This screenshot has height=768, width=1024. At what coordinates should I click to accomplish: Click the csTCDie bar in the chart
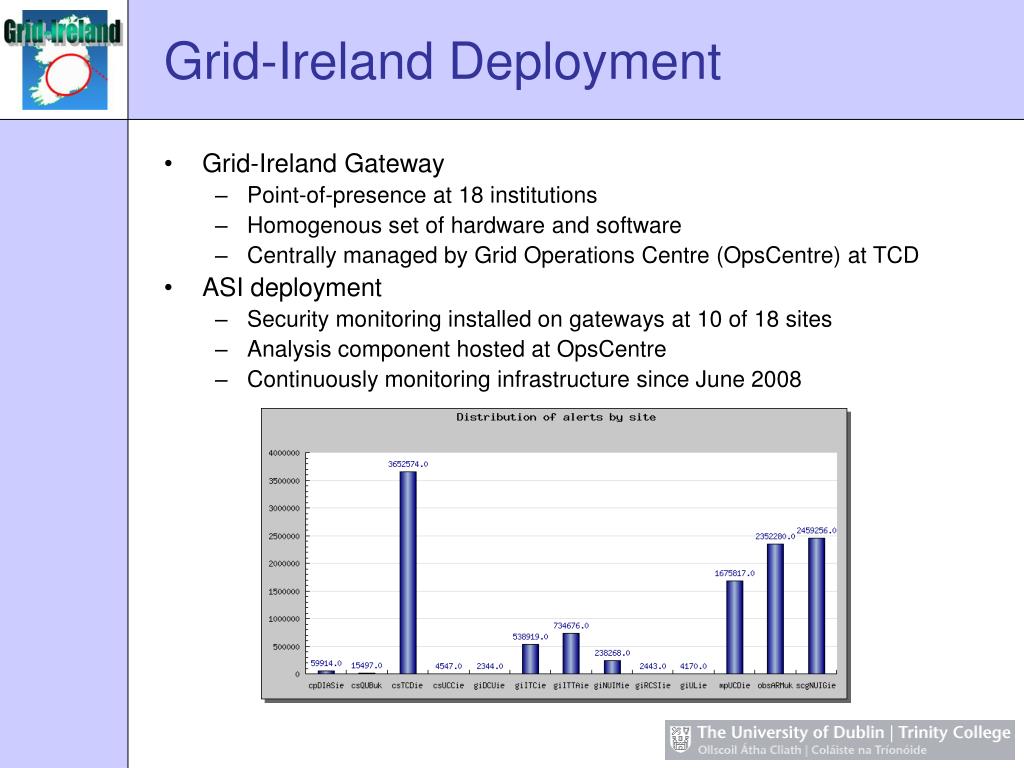pos(408,572)
